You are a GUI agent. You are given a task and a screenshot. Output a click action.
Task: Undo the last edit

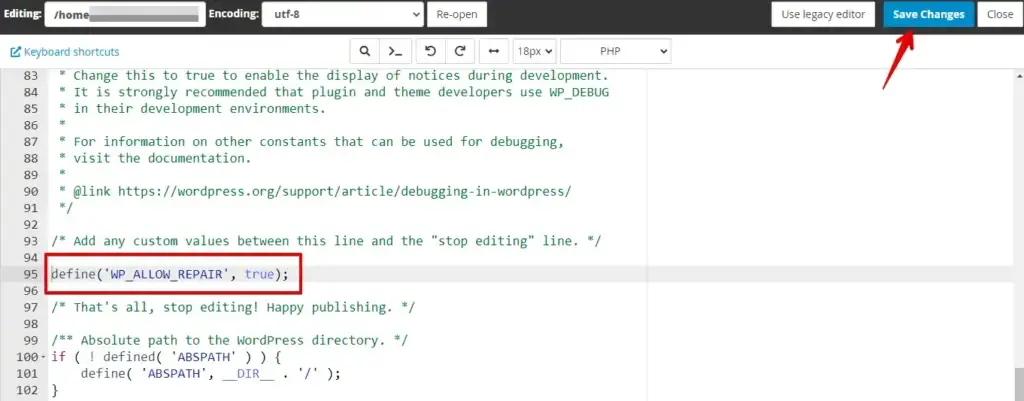tap(430, 51)
